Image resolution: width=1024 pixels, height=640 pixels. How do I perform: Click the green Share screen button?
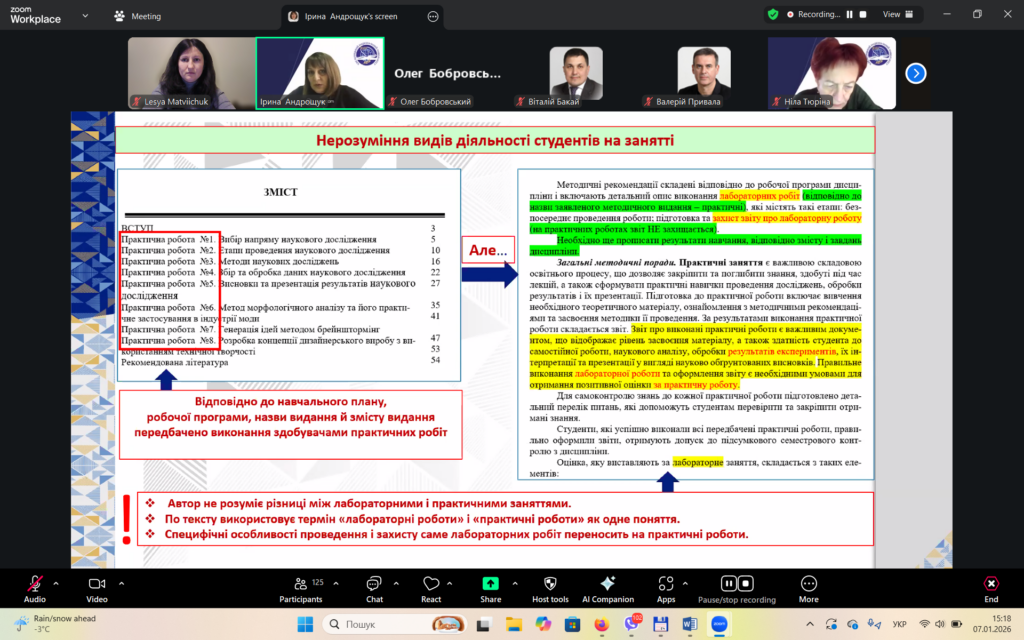point(490,584)
